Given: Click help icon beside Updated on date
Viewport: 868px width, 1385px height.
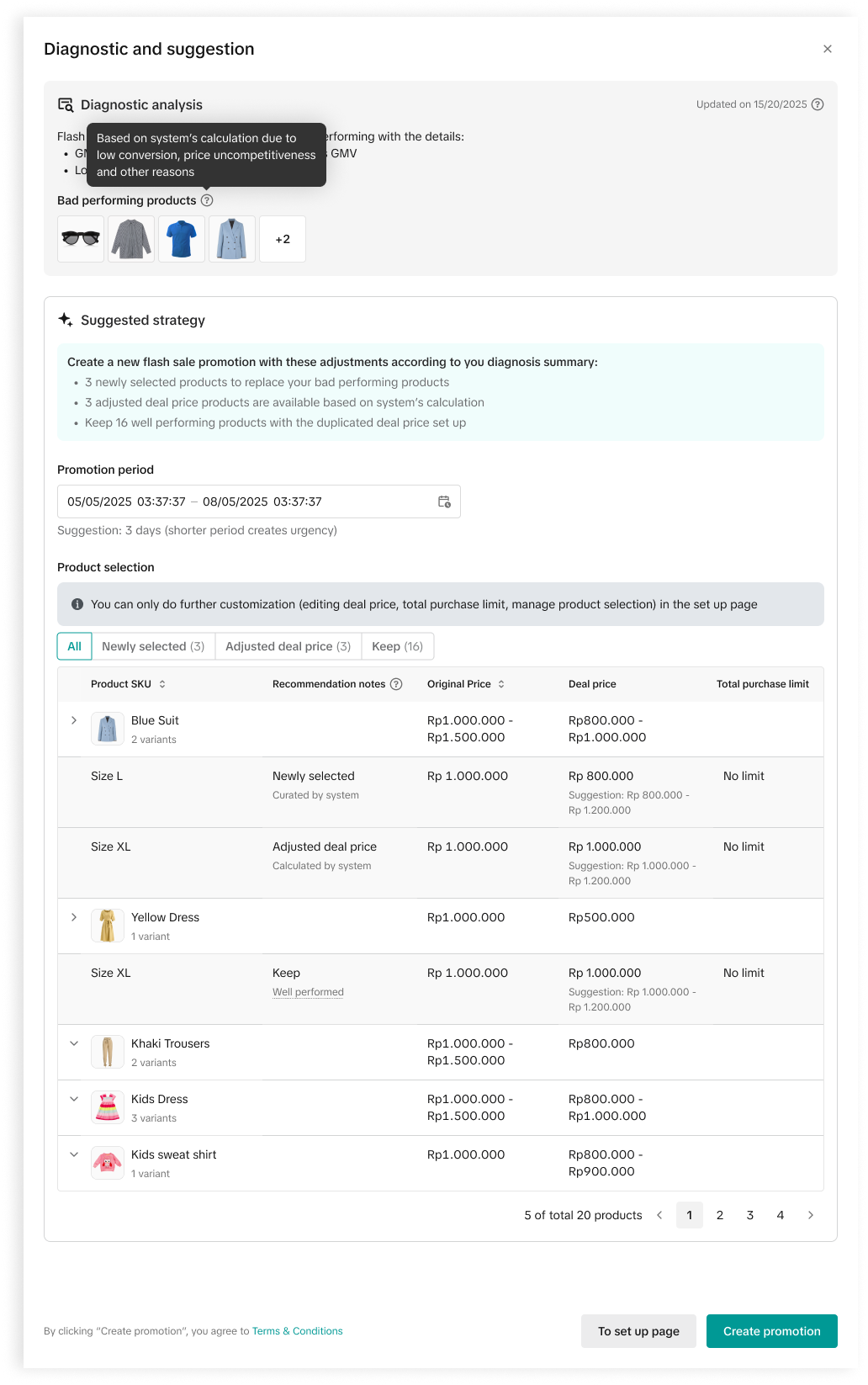Looking at the screenshot, I should tap(817, 104).
